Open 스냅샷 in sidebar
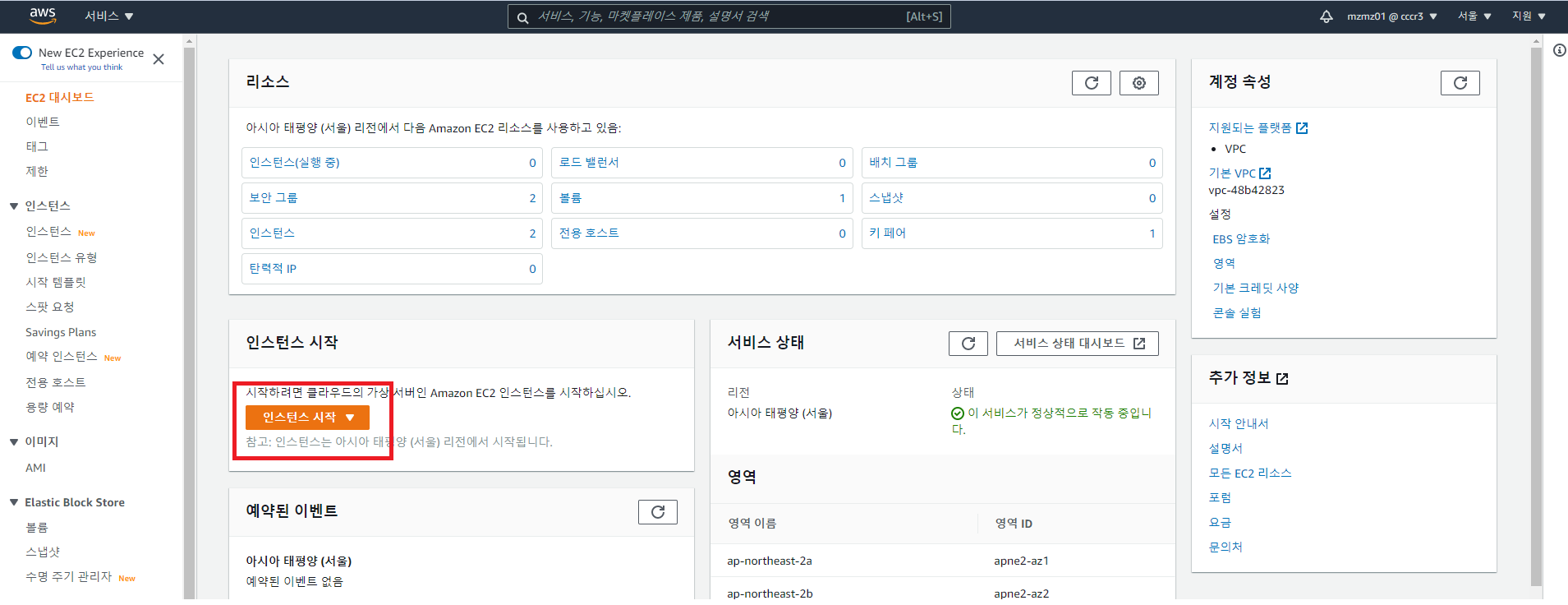Image resolution: width=1568 pixels, height=605 pixels. pyautogui.click(x=43, y=552)
